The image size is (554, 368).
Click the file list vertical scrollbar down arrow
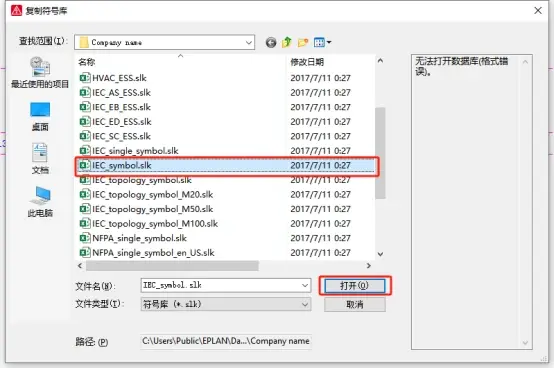pyautogui.click(x=380, y=254)
